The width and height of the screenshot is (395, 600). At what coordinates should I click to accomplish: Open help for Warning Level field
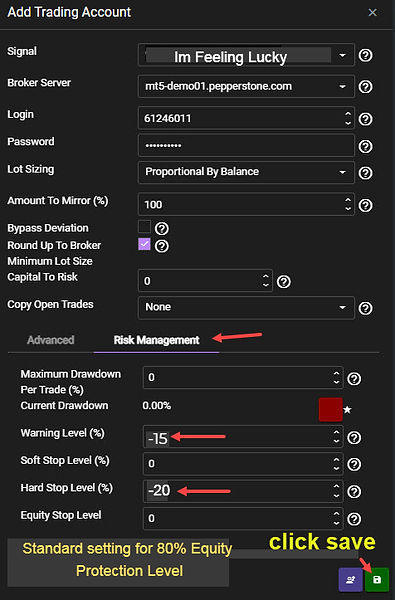click(x=354, y=437)
